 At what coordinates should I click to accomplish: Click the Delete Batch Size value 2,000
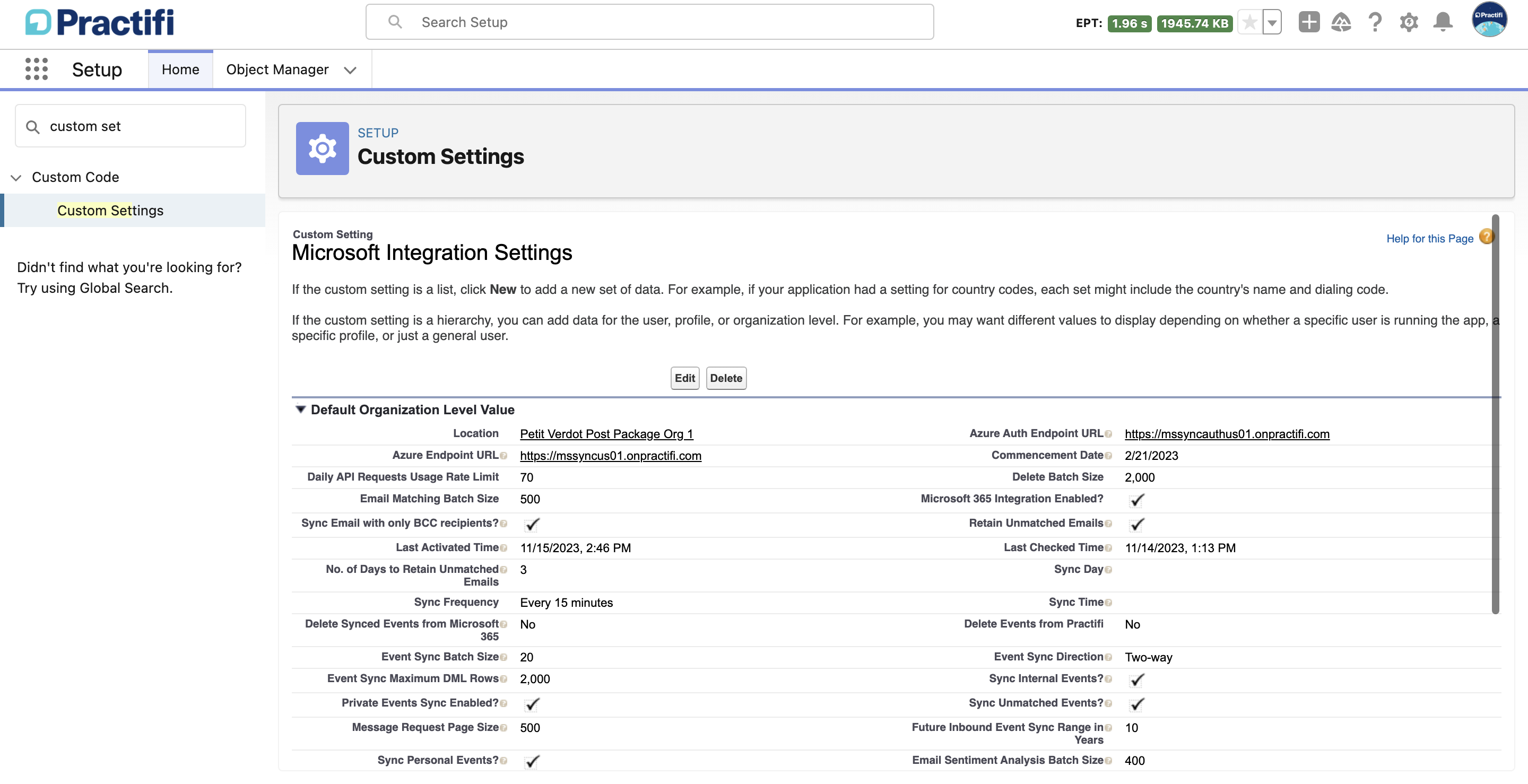coord(1140,478)
